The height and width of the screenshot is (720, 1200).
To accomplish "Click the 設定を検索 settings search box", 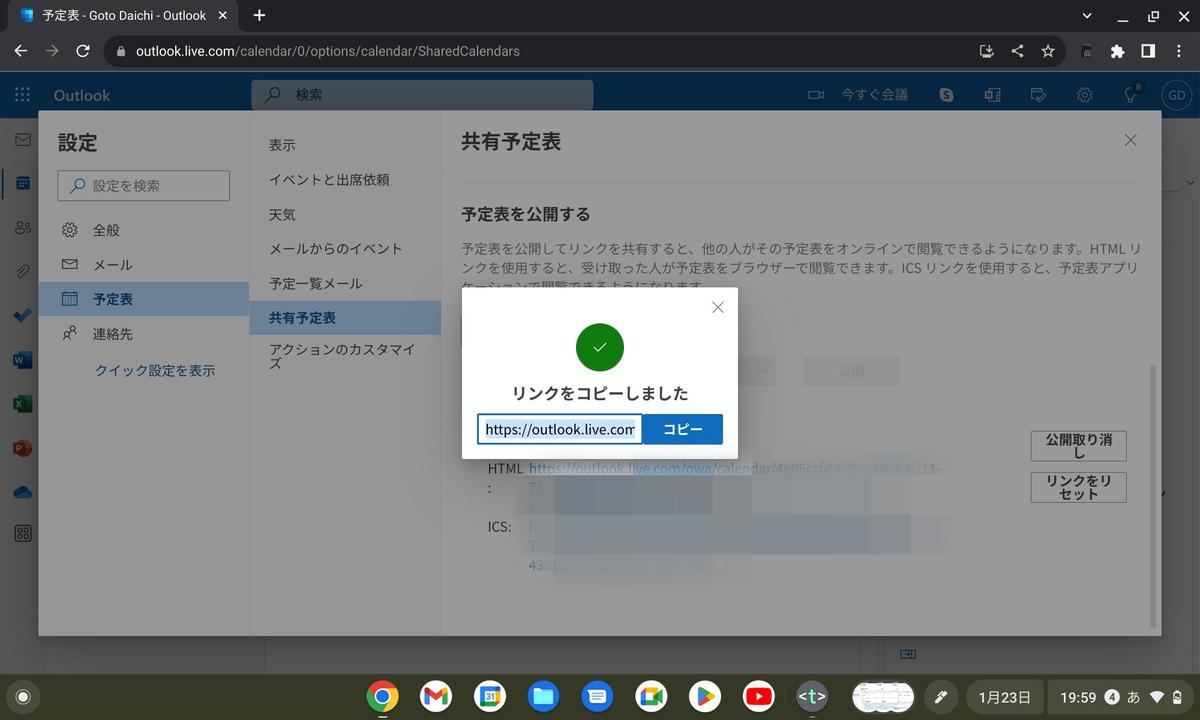I will [144, 185].
